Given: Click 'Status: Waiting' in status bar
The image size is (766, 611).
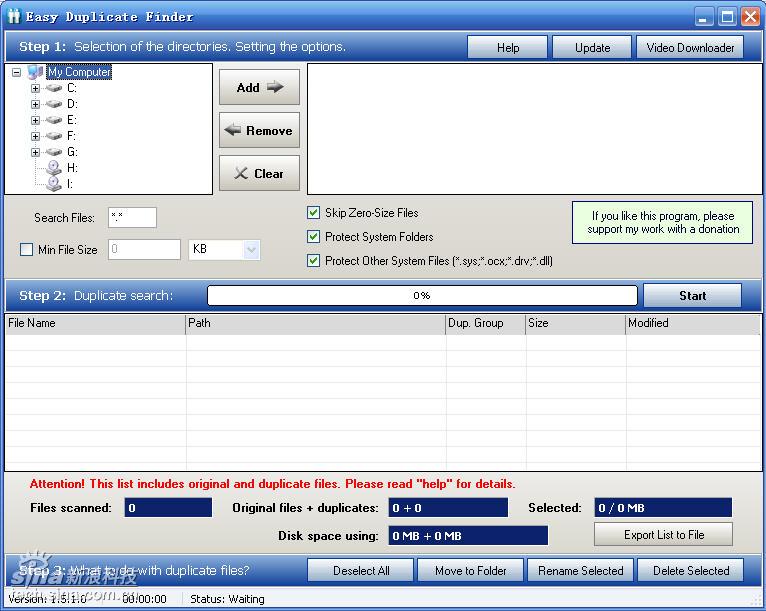Looking at the screenshot, I should [x=227, y=599].
